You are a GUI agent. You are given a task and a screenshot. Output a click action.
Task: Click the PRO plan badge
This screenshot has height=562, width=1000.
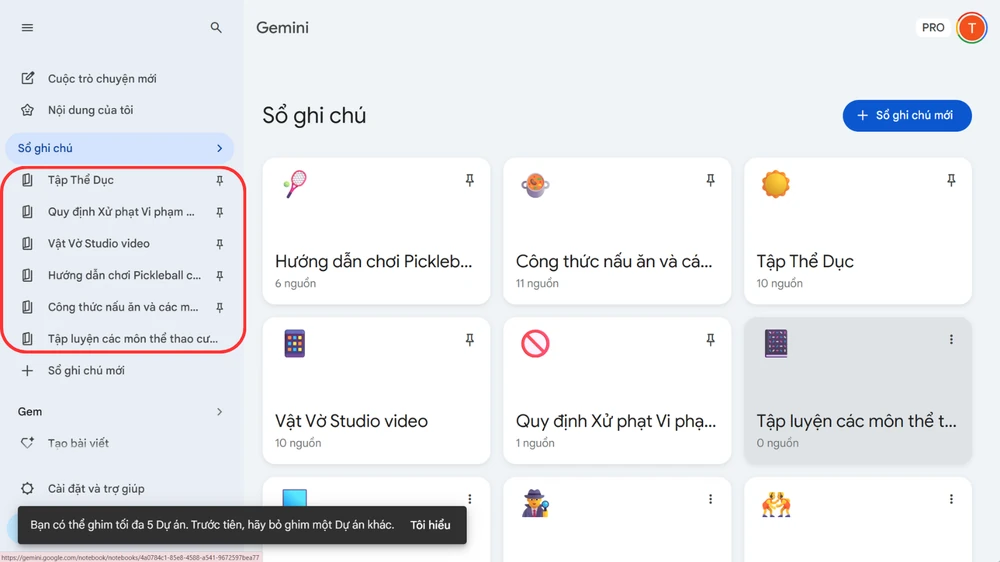[933, 28]
